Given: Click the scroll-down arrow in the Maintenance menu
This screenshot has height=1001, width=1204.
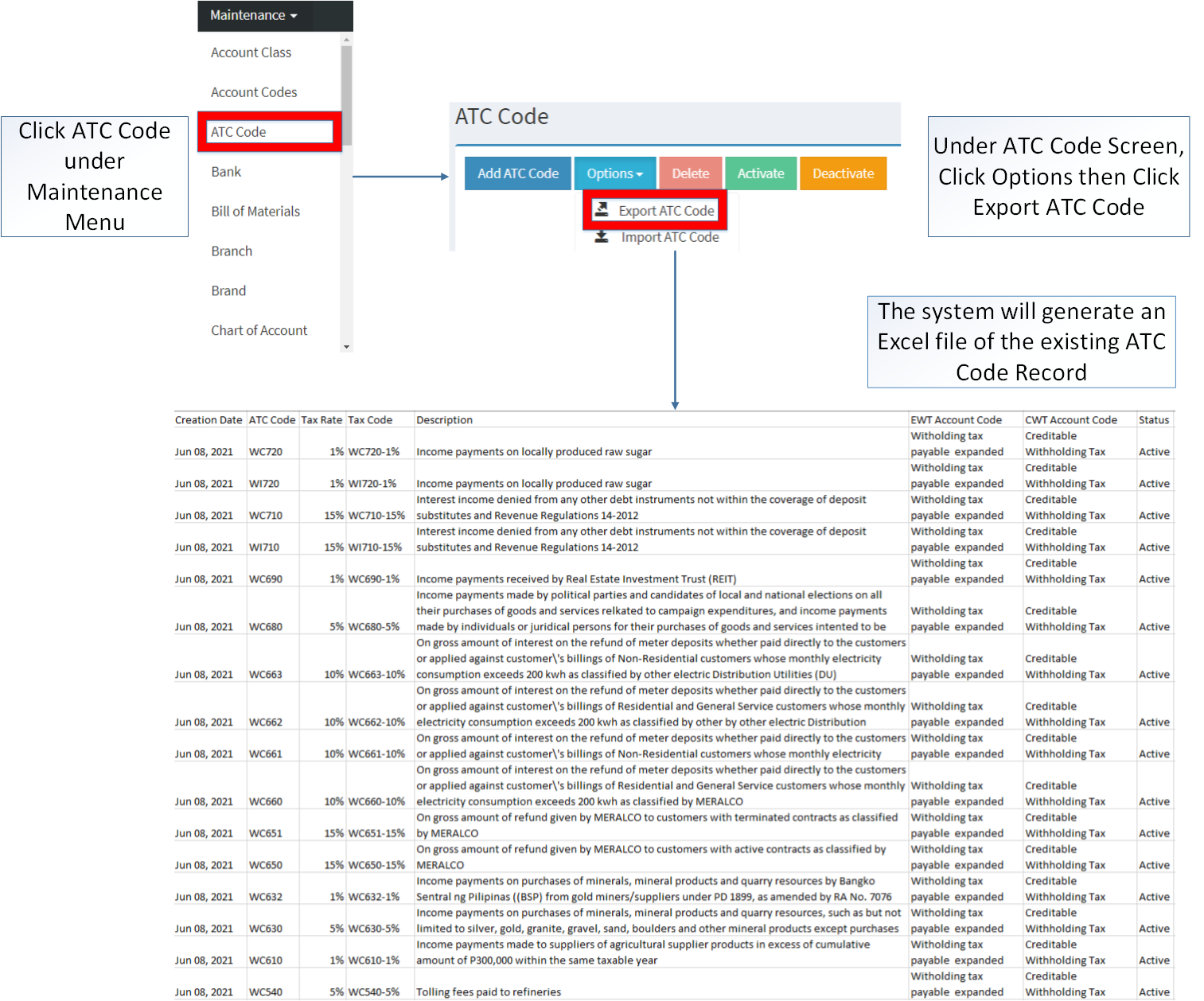Looking at the screenshot, I should coord(345,345).
